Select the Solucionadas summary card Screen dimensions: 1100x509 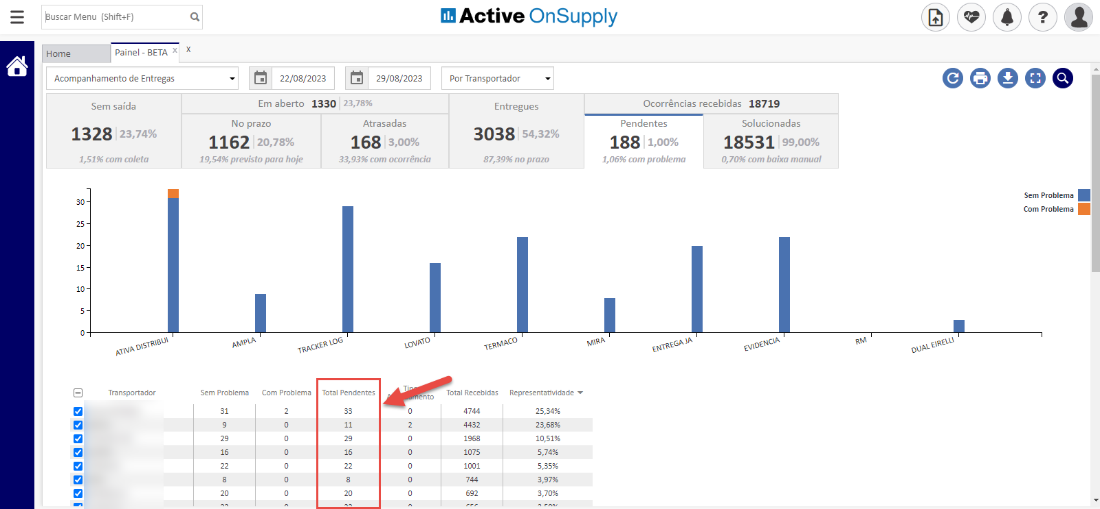point(770,141)
